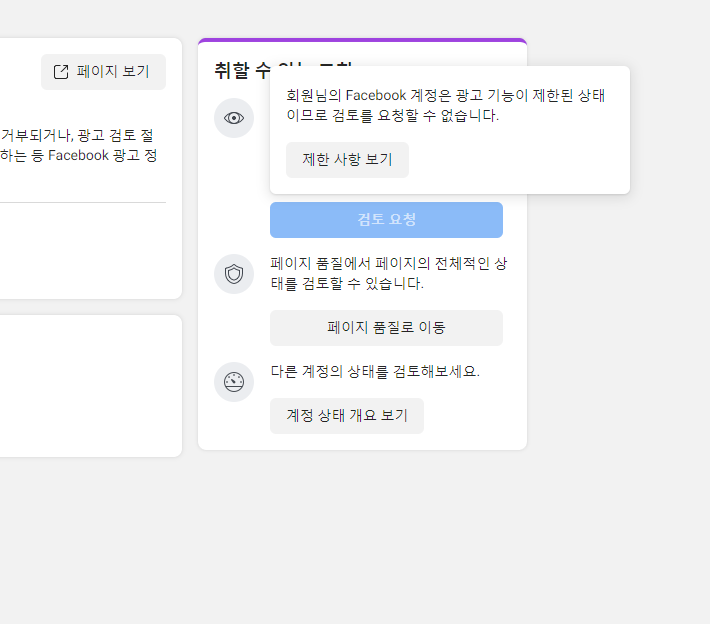Click the eye review icon

click(x=234, y=118)
